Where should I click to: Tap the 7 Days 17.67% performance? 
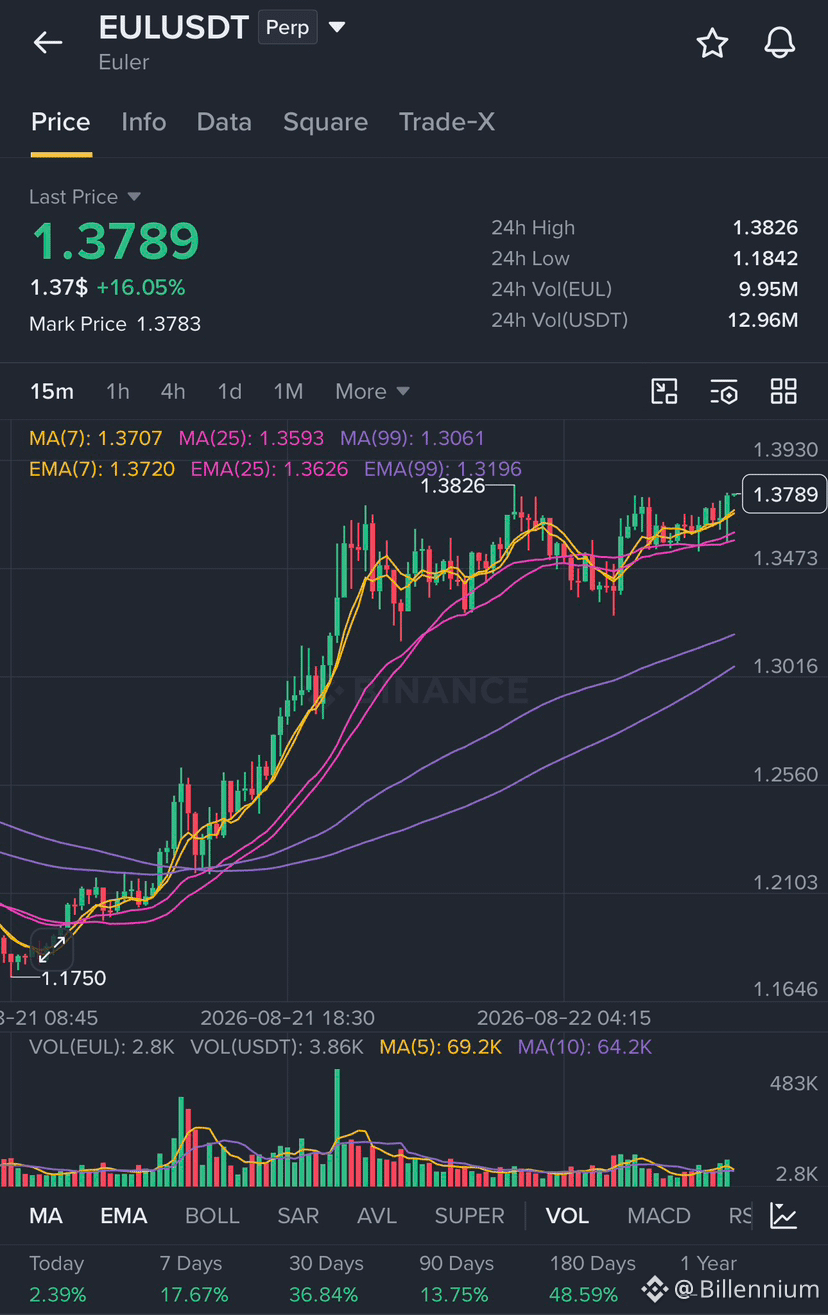click(x=194, y=1279)
